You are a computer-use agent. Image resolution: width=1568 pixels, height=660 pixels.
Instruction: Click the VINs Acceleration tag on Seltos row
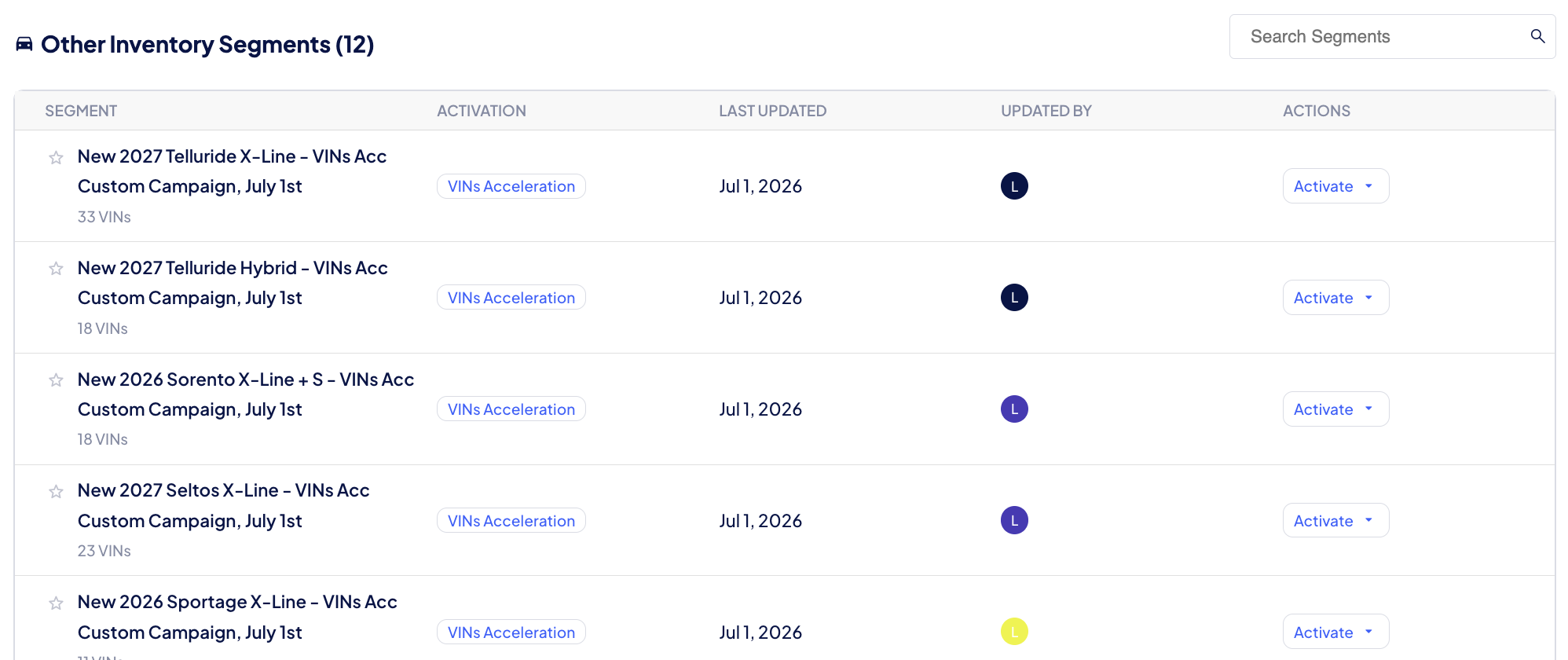click(x=511, y=521)
